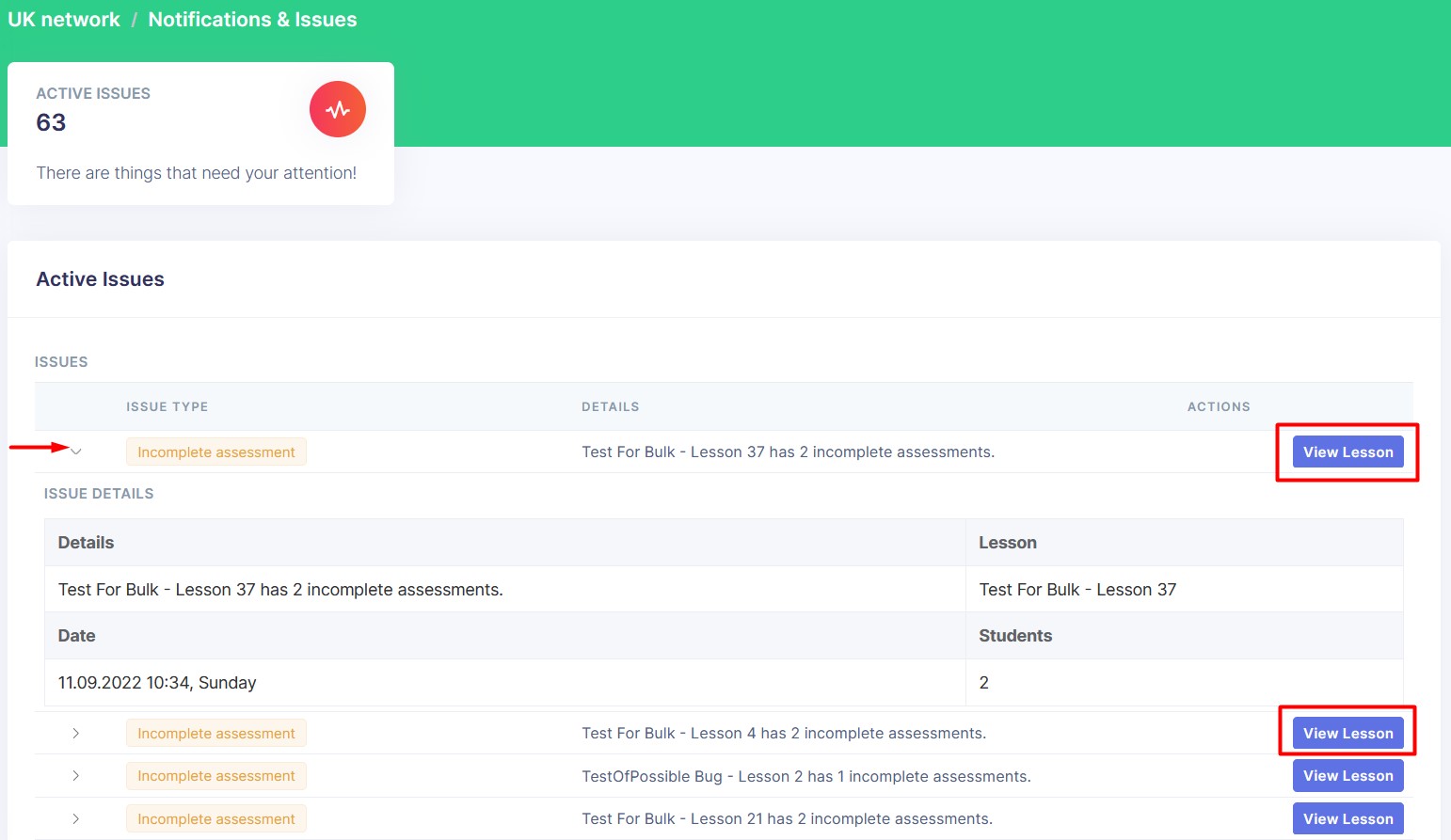Click Incomplete assessment badge for Lesson 4

216,734
